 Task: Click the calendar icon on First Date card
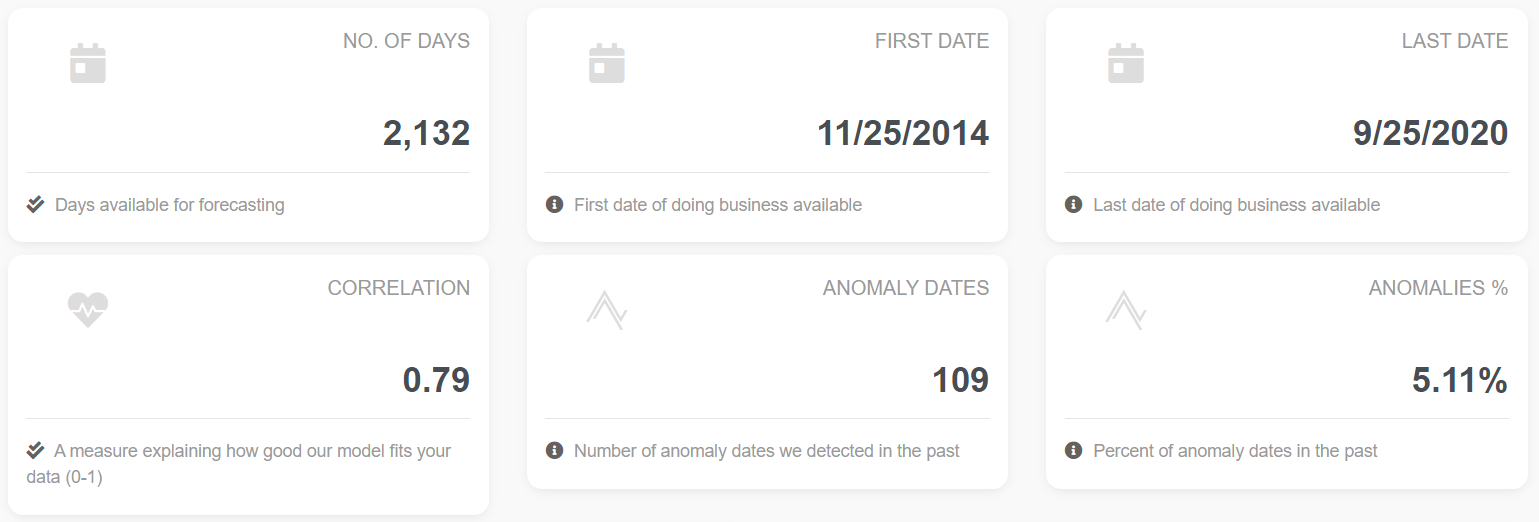pos(607,63)
